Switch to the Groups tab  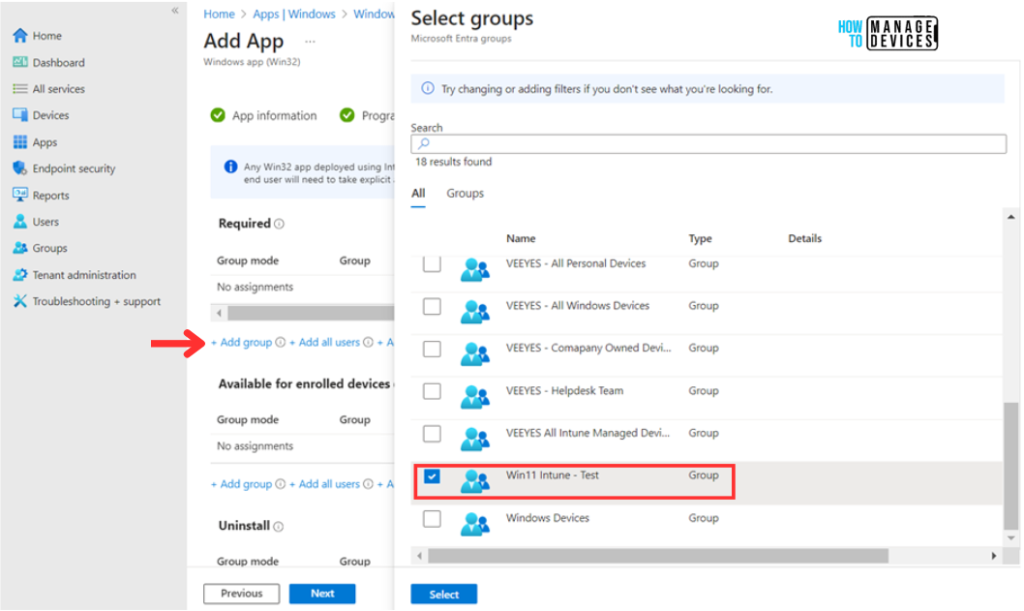click(465, 193)
